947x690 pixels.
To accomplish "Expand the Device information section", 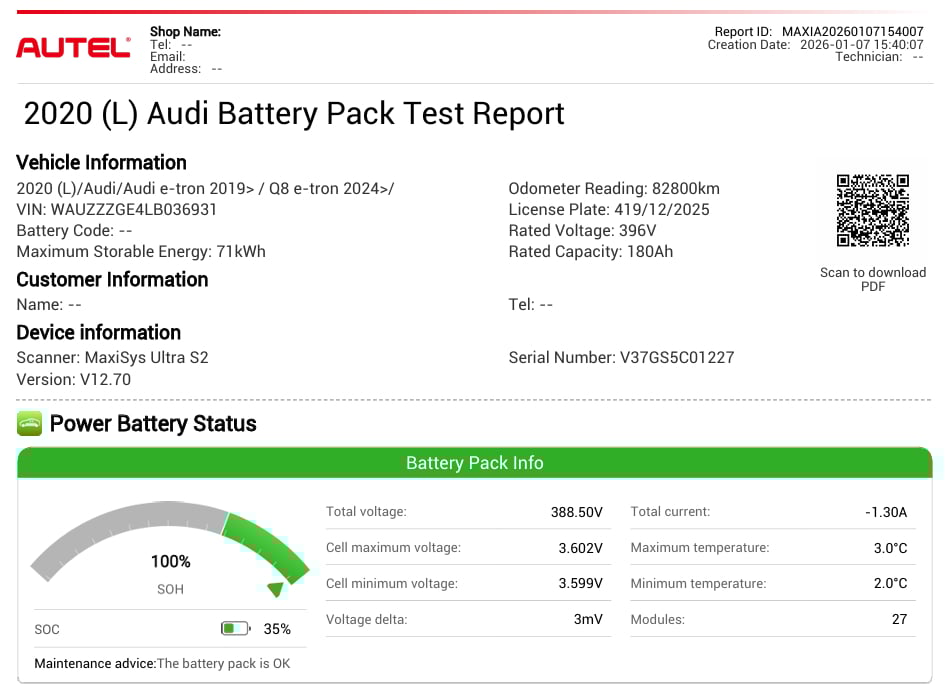I will [x=98, y=333].
